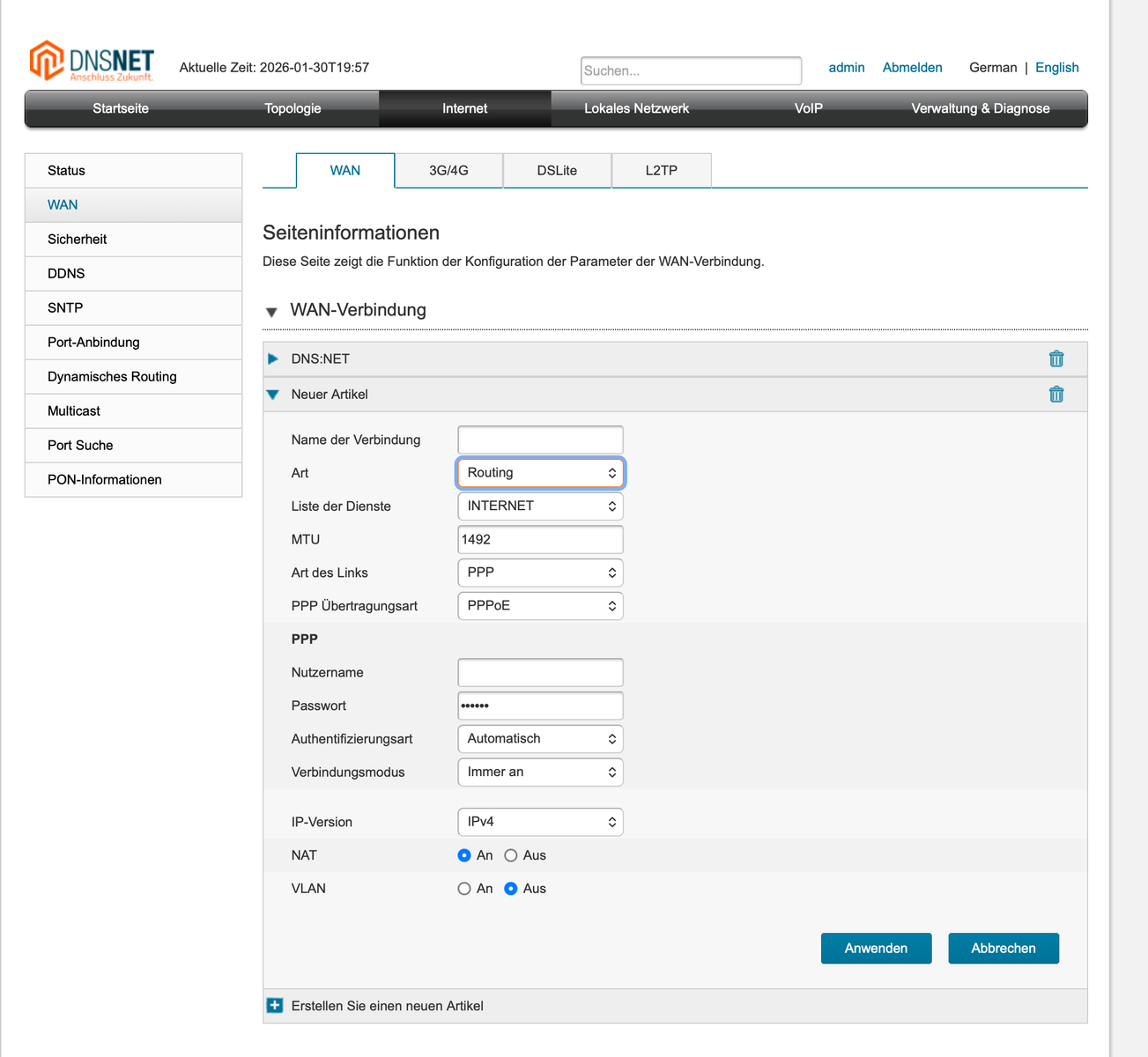Open Status in the sidebar
Viewport: 1148px width, 1057px height.
(133, 171)
